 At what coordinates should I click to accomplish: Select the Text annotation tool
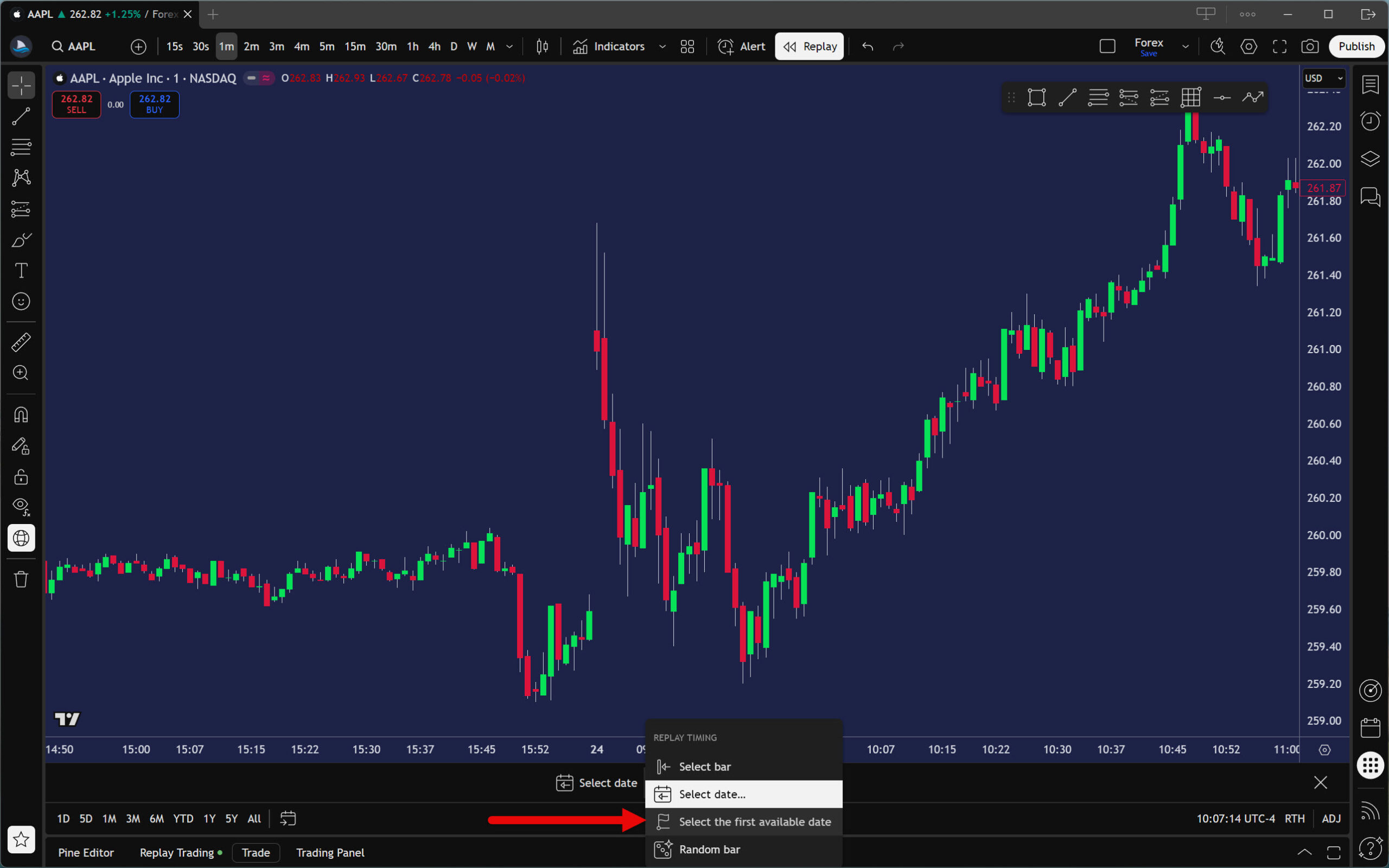(21, 270)
